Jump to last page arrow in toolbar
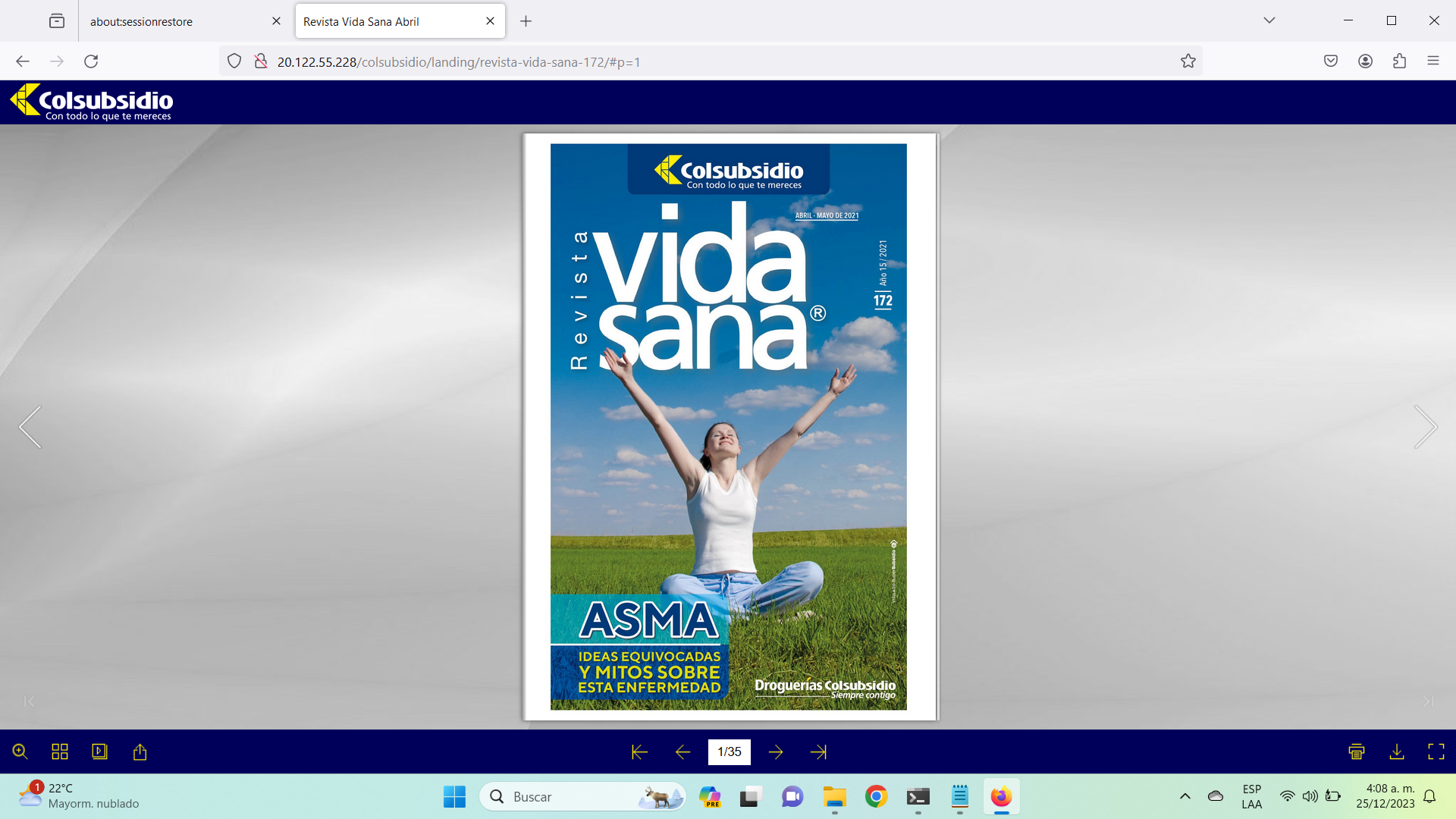Viewport: 1456px width, 819px height. click(818, 752)
